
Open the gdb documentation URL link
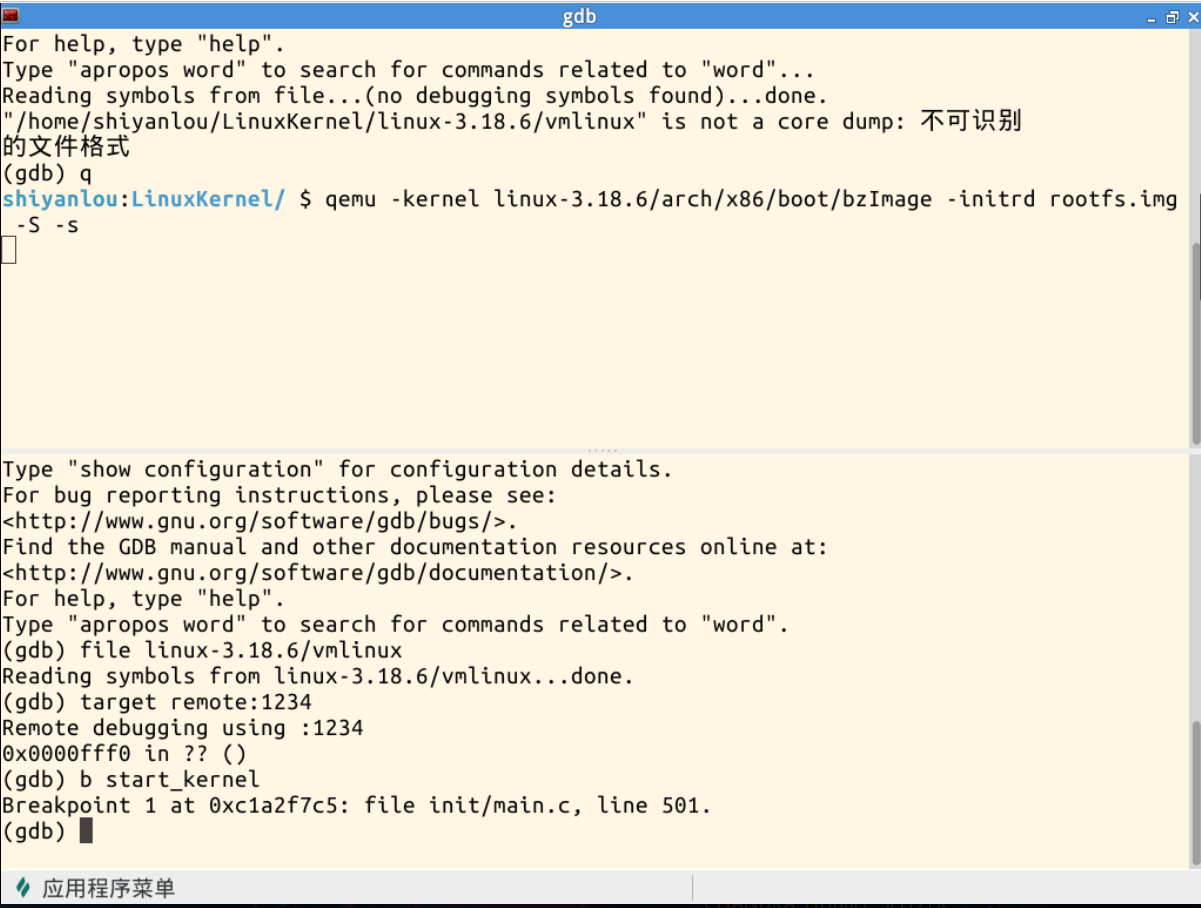[x=318, y=573]
